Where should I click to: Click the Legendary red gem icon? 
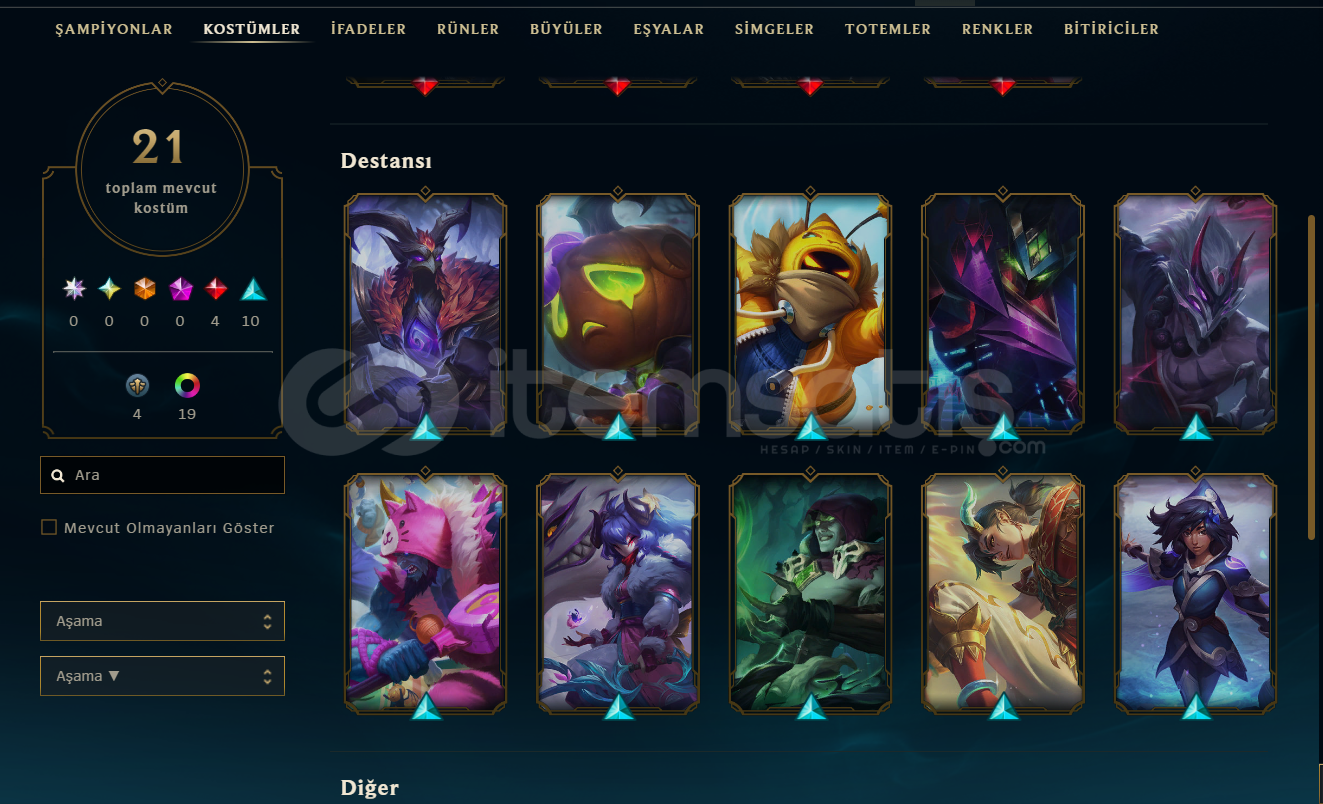(215, 290)
